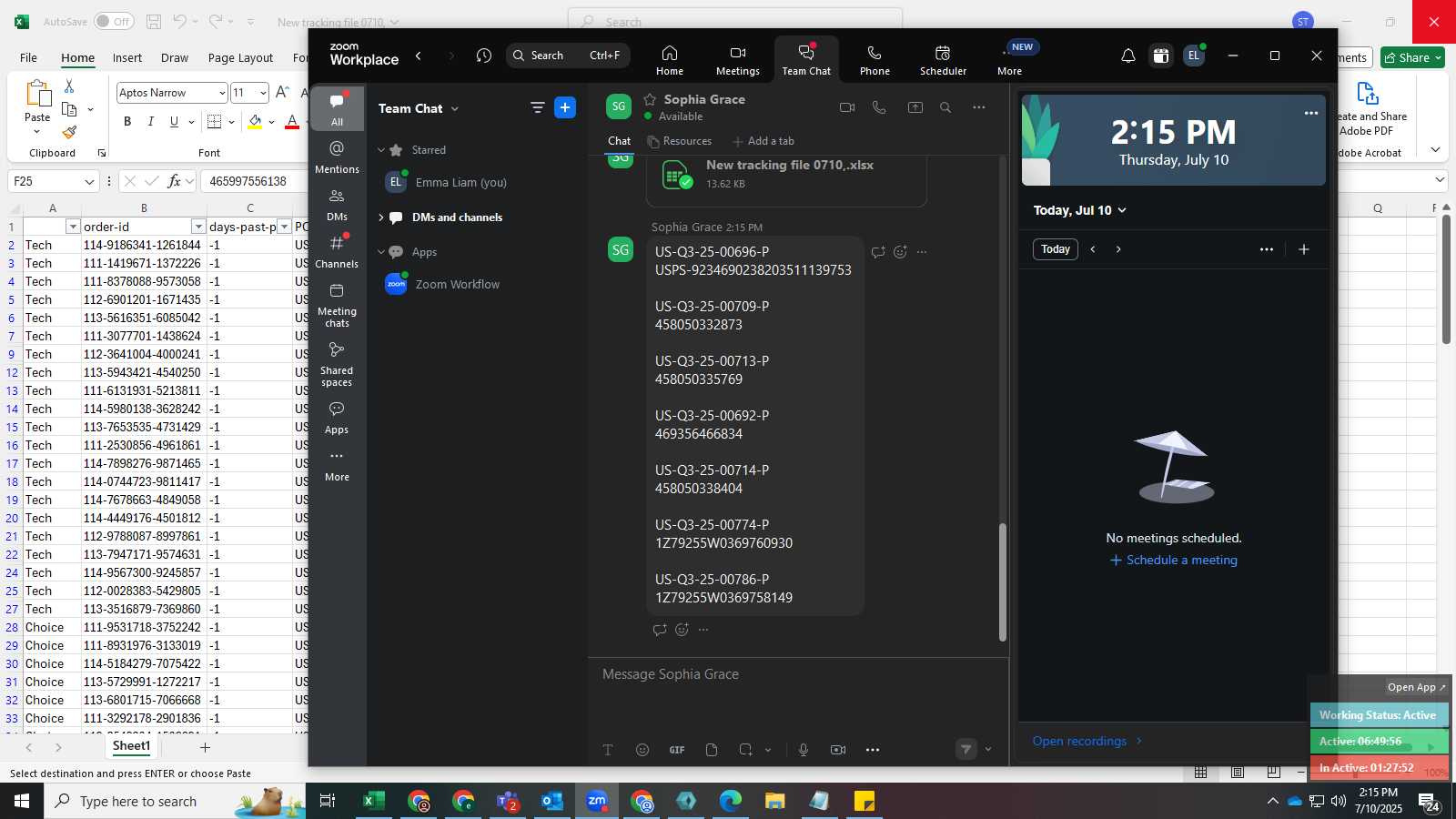The image size is (1456, 819).
Task: Open DMs in the Zoom sidebar
Action: tap(338, 205)
